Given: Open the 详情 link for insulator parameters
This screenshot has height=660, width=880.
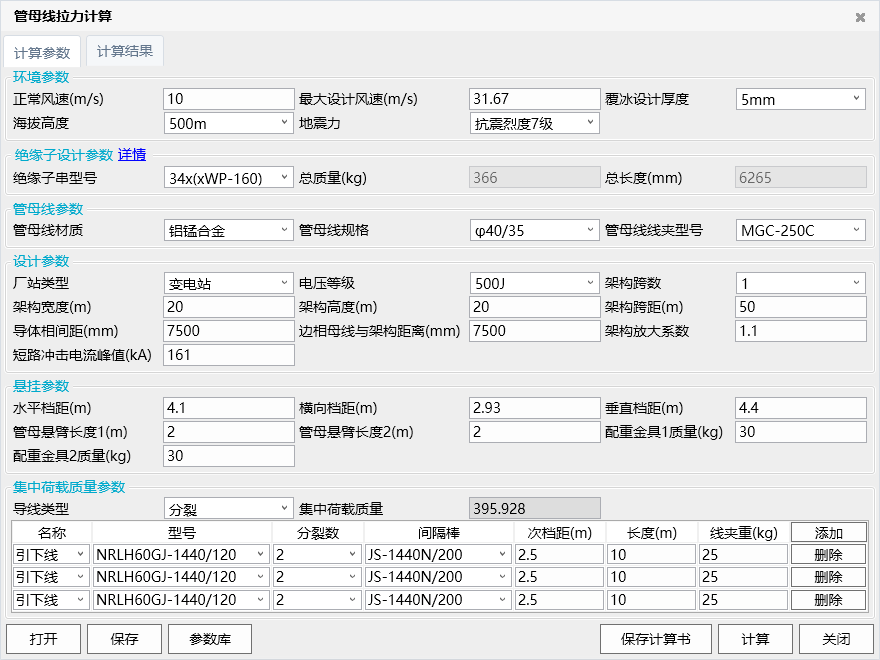Looking at the screenshot, I should click(x=132, y=154).
